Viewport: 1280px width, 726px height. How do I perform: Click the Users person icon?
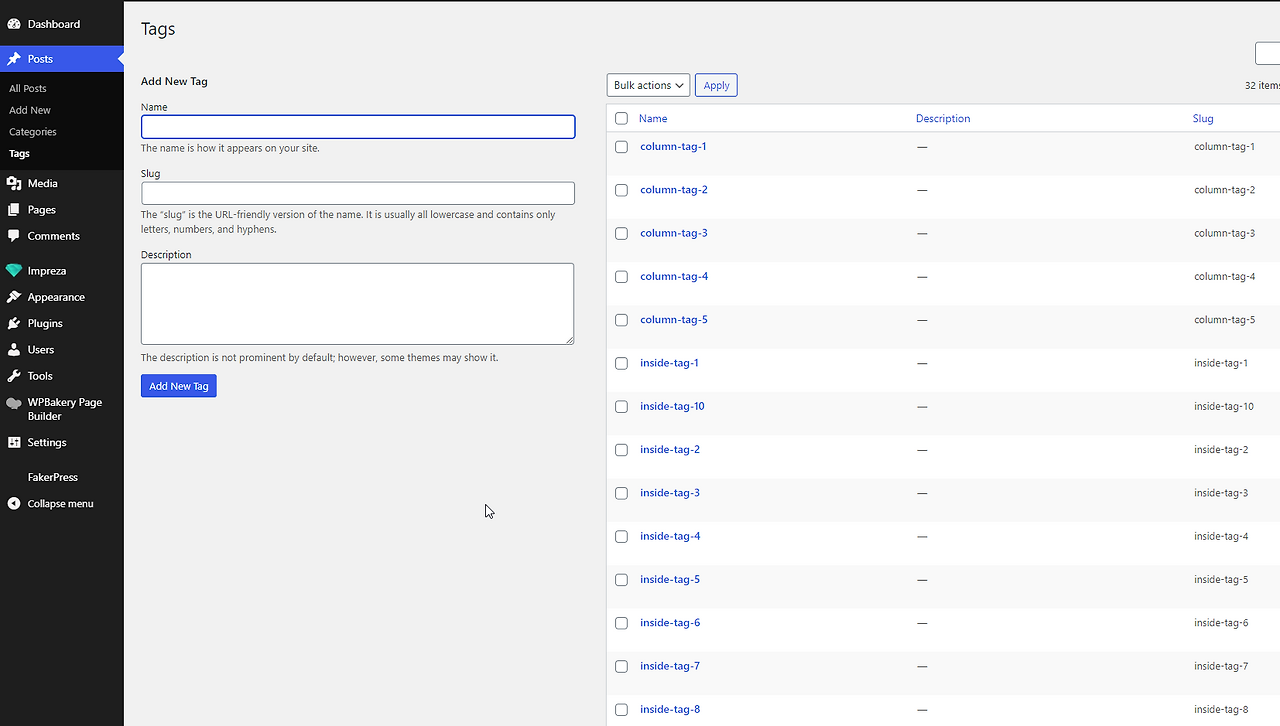[14, 350]
